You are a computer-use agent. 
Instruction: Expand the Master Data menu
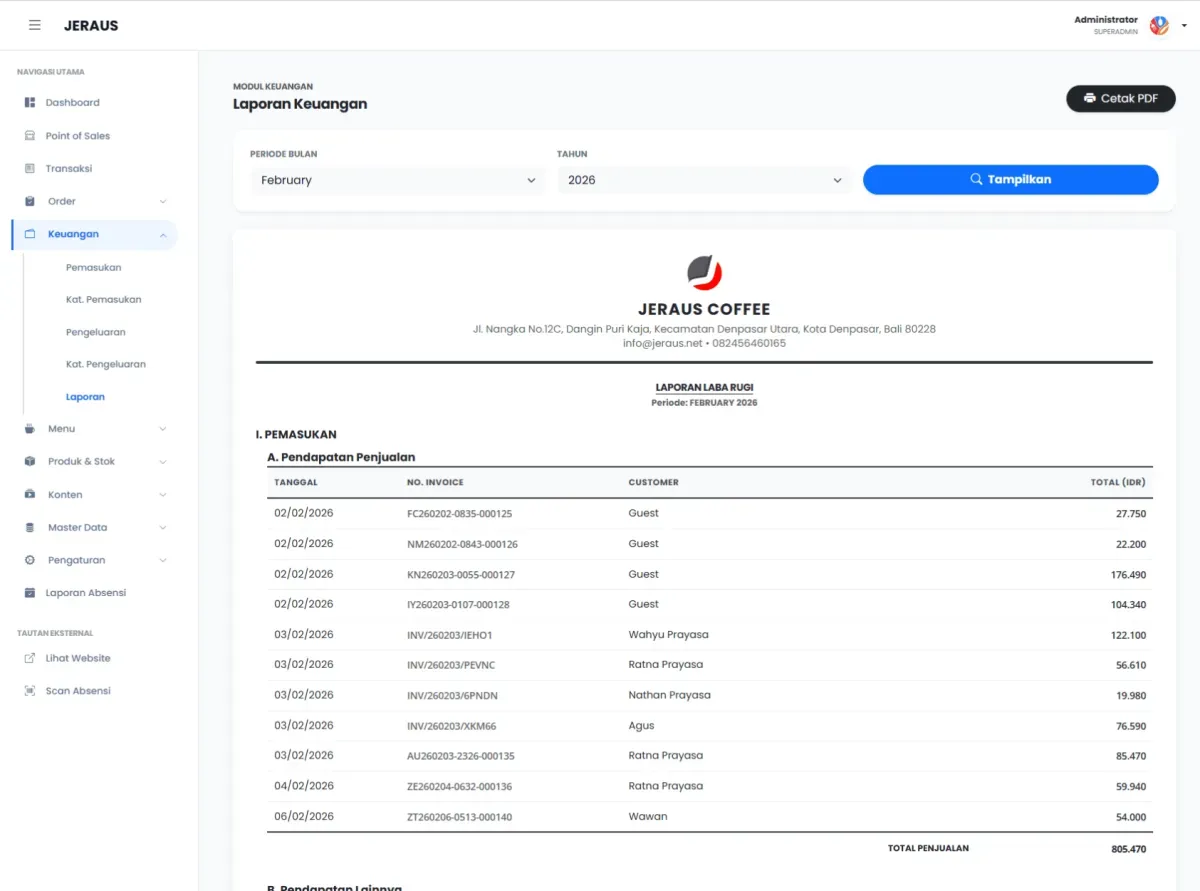(x=163, y=528)
